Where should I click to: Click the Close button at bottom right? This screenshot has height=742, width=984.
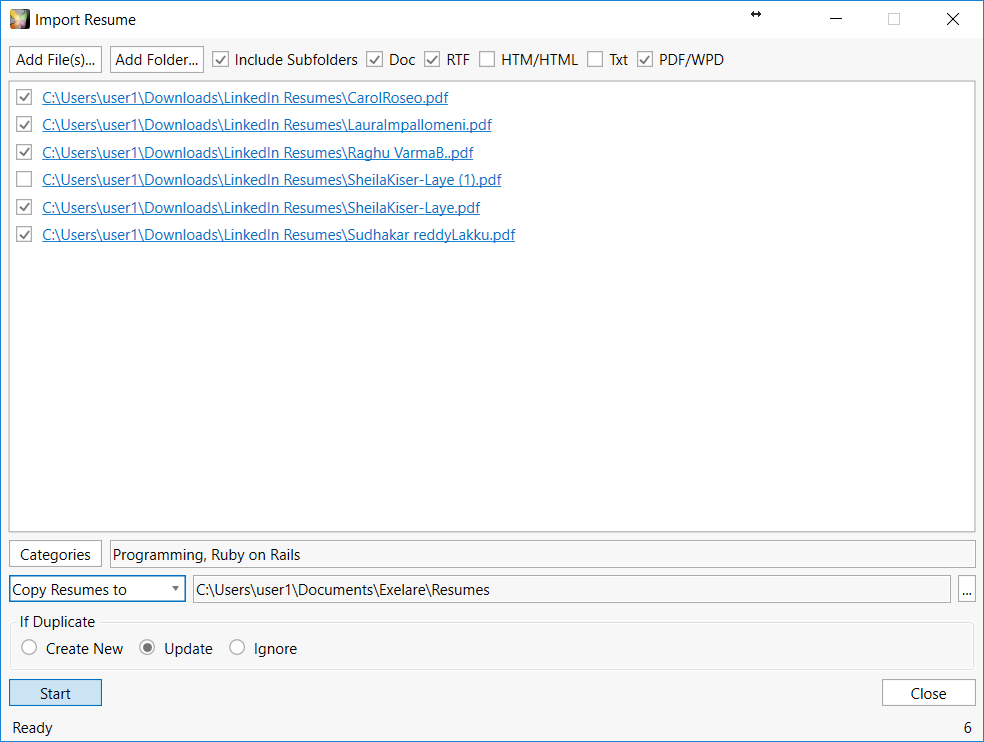point(929,693)
